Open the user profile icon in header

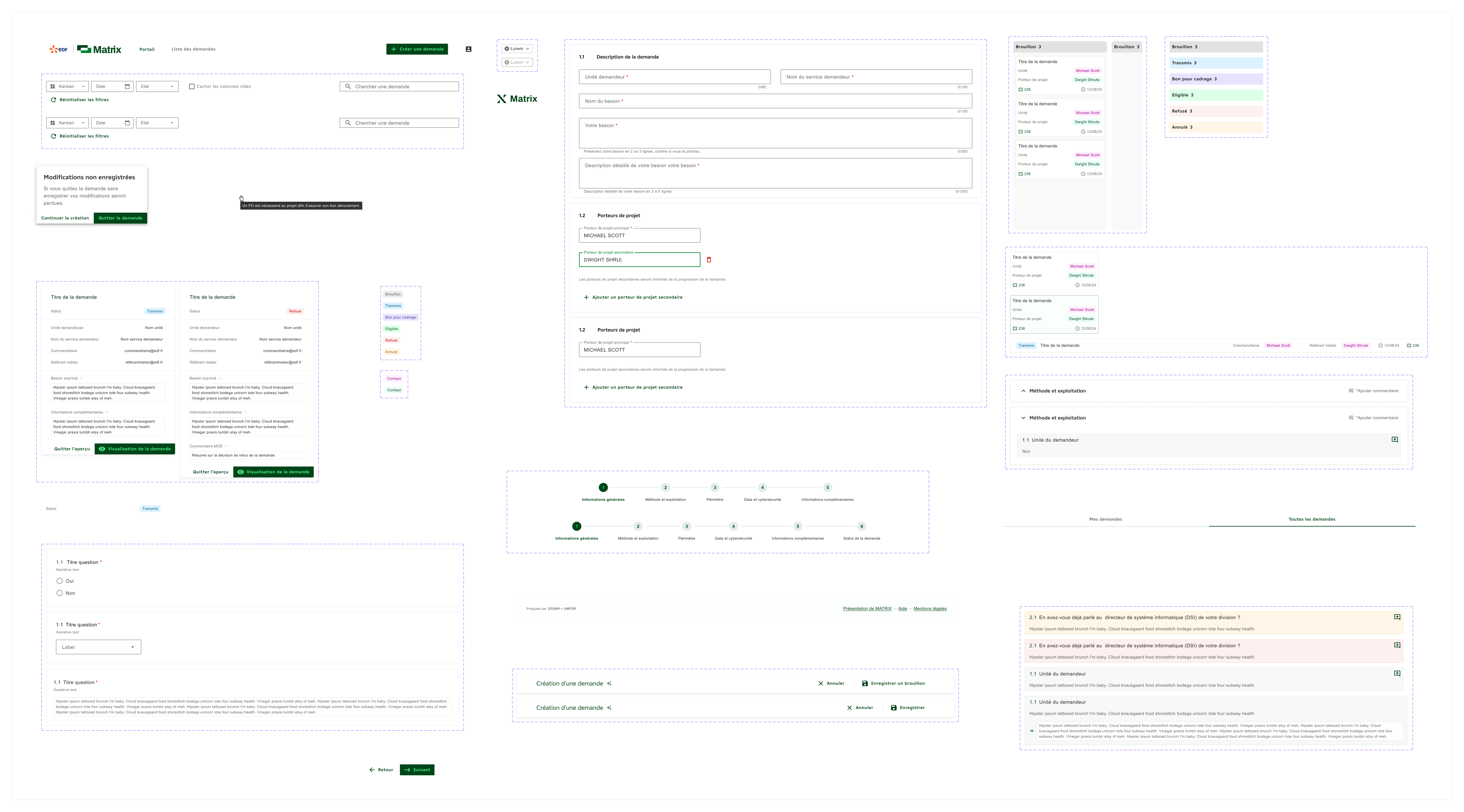pyautogui.click(x=468, y=49)
